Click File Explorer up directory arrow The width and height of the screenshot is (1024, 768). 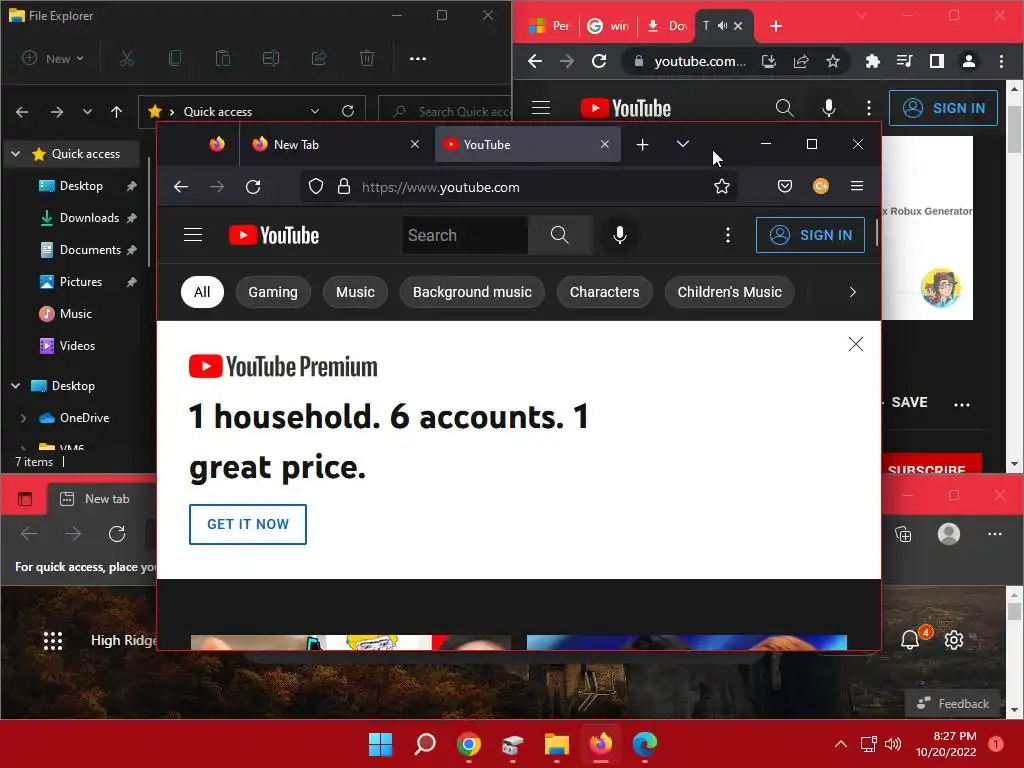click(116, 112)
